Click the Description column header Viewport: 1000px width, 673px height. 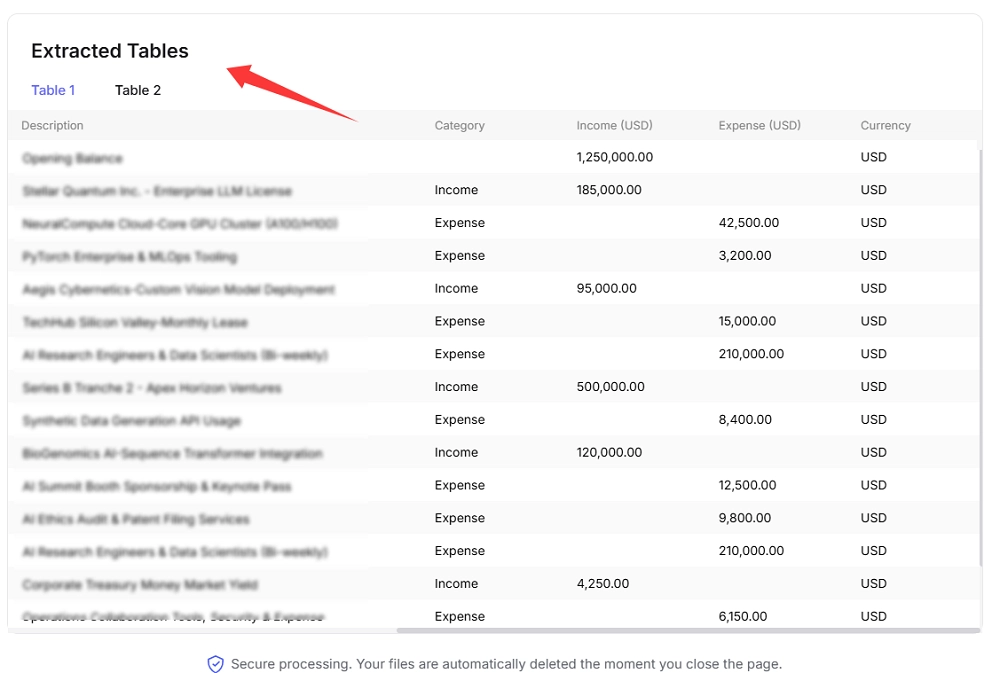[x=52, y=125]
